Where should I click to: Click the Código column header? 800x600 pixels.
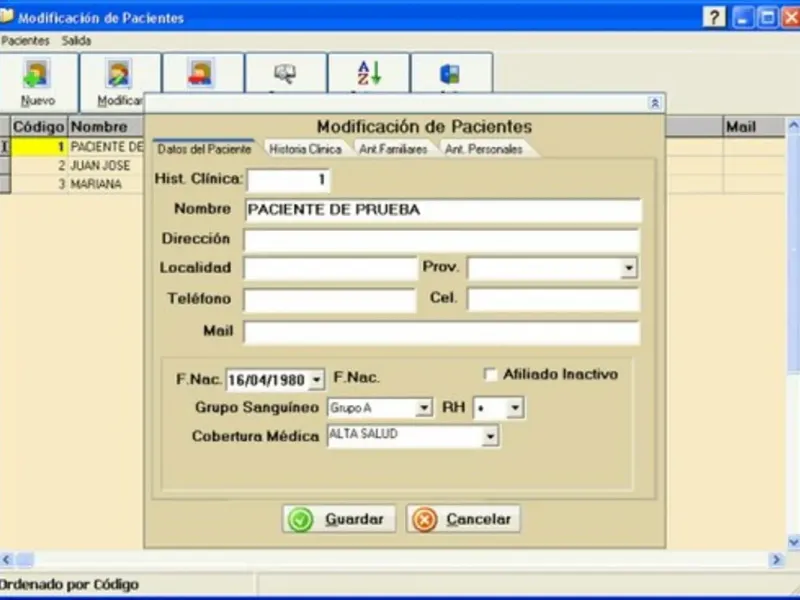(x=39, y=127)
